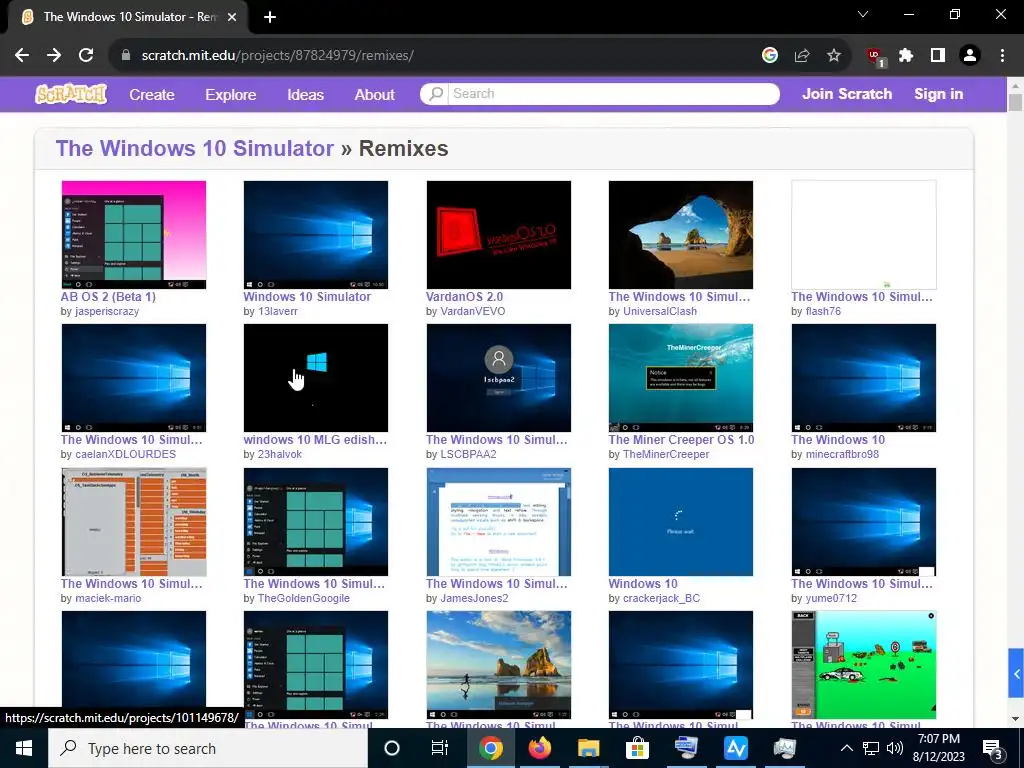The width and height of the screenshot is (1024, 768).
Task: Open The Windows 10 Simulator title link
Action: [x=195, y=148]
